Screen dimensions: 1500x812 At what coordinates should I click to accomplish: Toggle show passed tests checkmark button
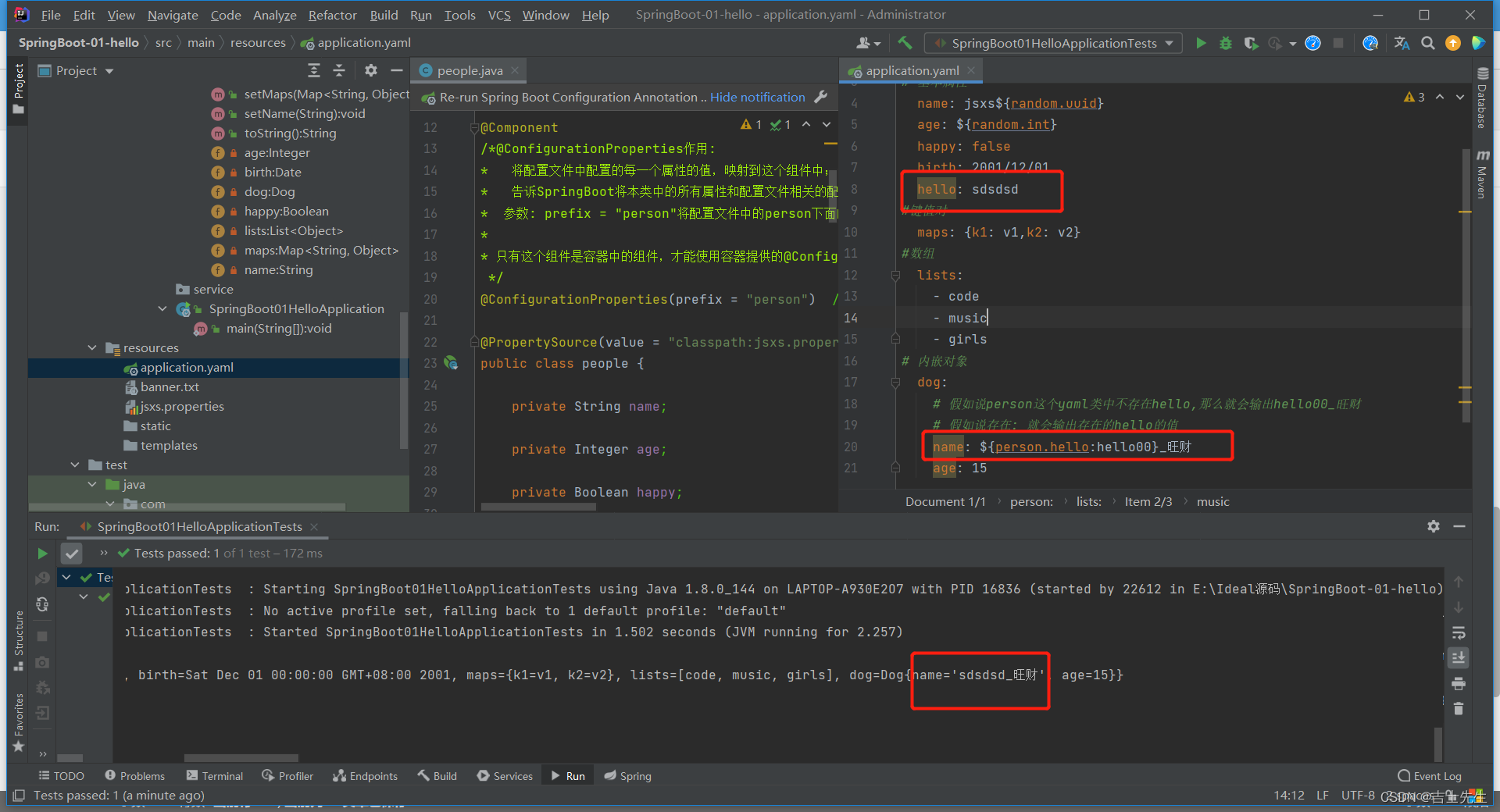tap(71, 554)
